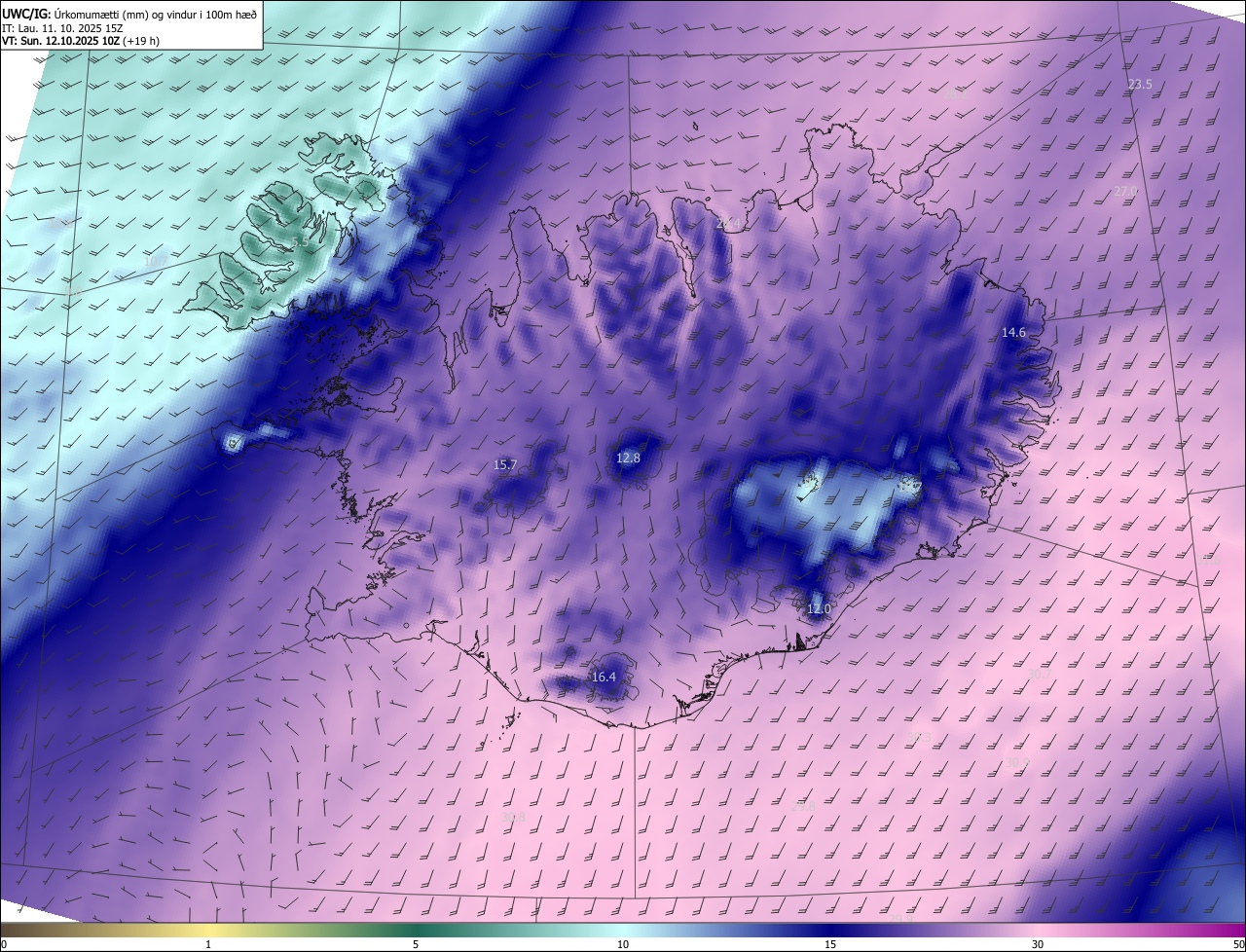This screenshot has height=952, width=1246.
Task: Click the 'VT: Sun. 12.10.2025 10Z' line
Action: tap(81, 41)
